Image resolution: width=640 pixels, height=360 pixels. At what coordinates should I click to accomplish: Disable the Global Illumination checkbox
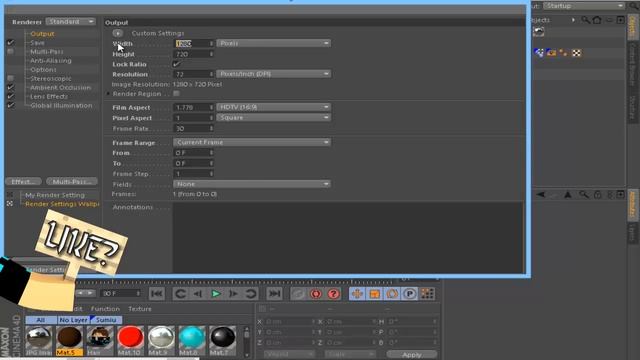11,105
